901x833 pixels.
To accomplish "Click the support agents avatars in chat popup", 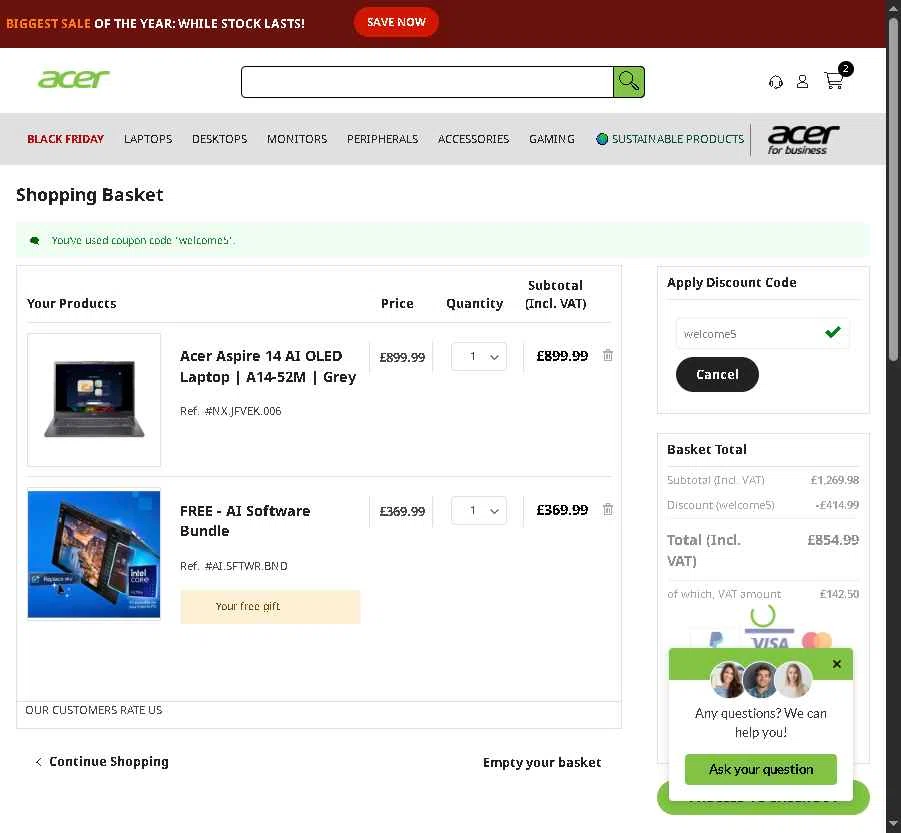I will click(761, 679).
